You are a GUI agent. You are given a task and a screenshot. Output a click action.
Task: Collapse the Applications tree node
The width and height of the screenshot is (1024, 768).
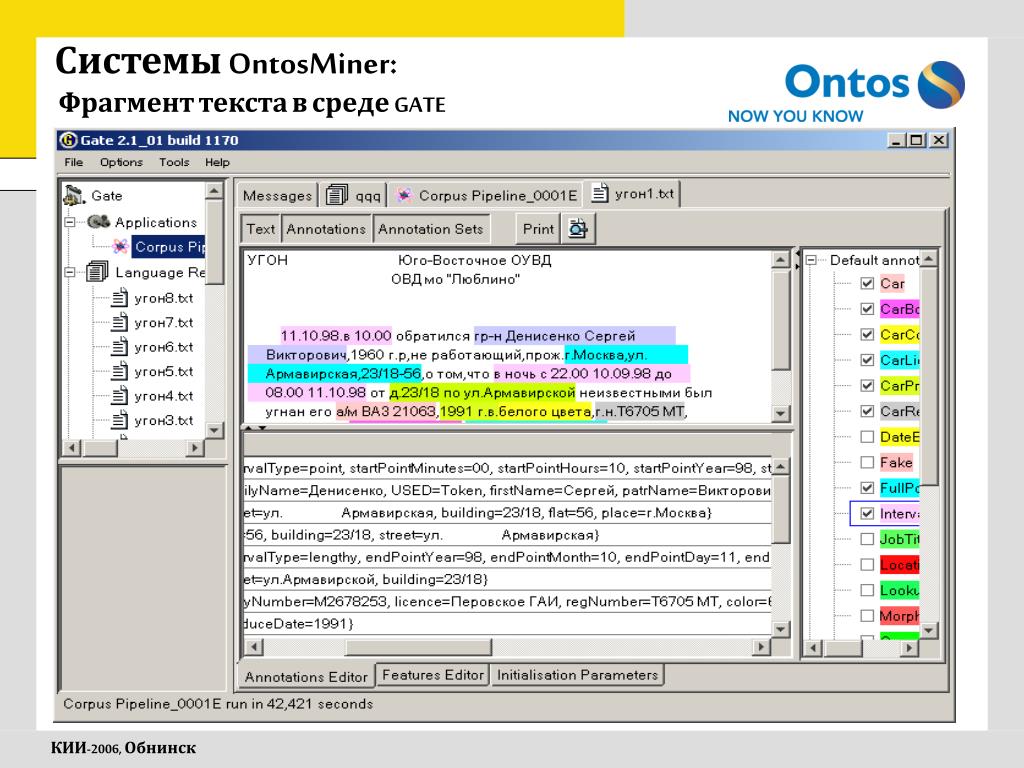click(70, 222)
